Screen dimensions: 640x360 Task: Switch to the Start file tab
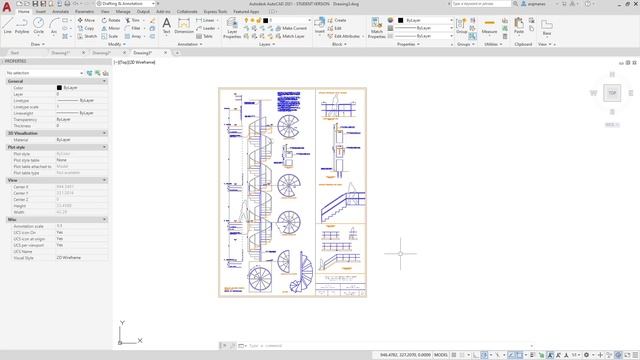15,53
